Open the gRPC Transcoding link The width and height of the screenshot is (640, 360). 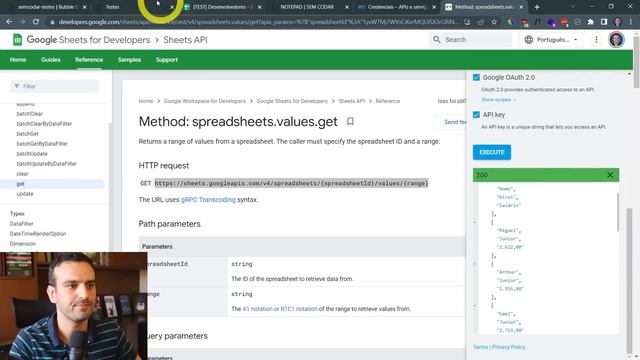pos(208,200)
